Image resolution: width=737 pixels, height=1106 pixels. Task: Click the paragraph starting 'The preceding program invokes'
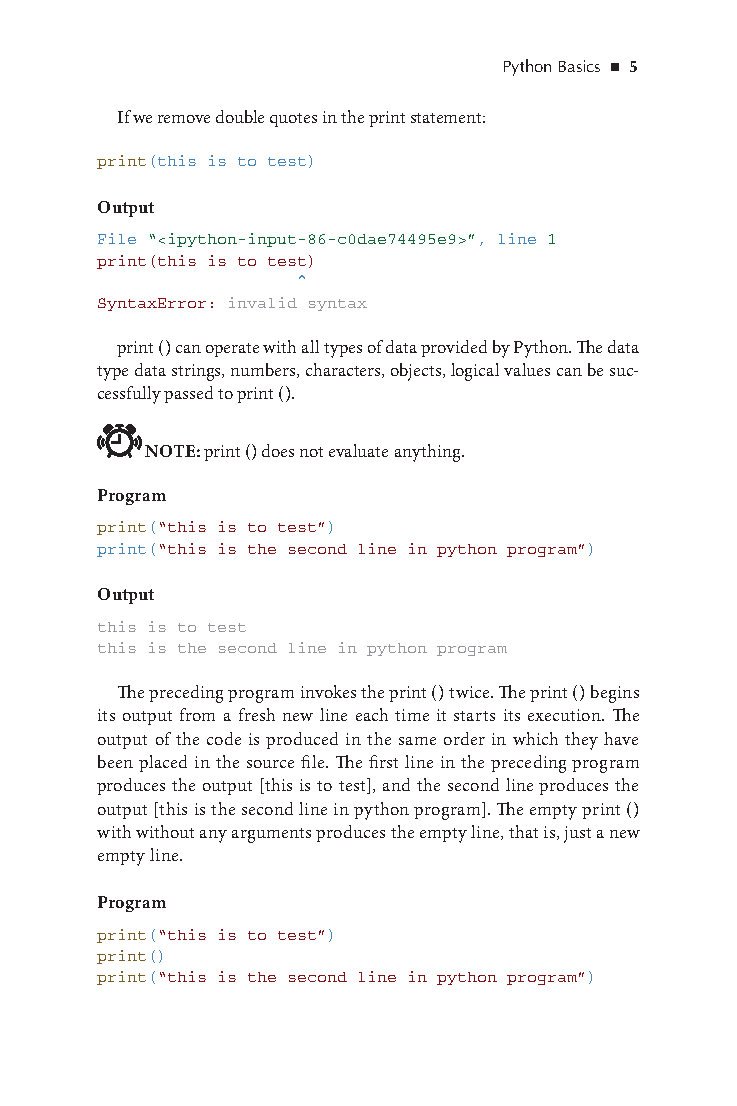(x=368, y=774)
